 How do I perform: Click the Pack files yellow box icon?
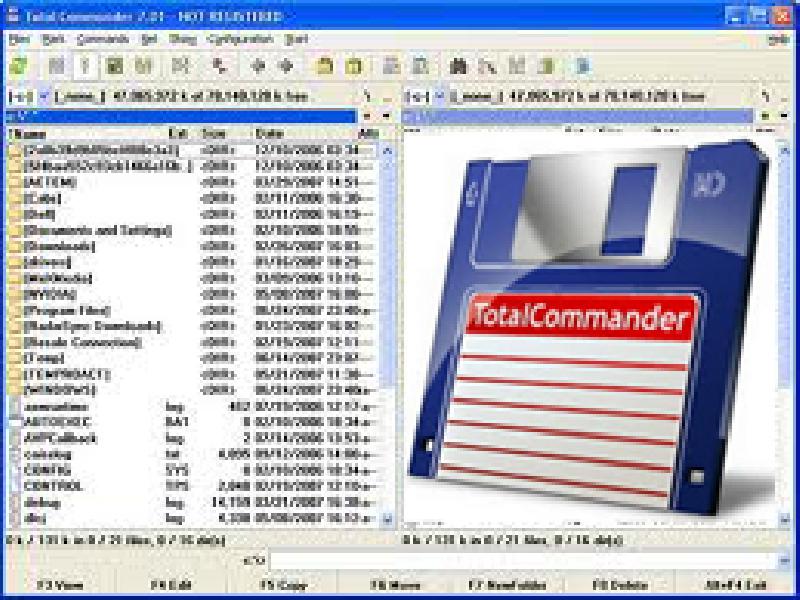point(324,66)
